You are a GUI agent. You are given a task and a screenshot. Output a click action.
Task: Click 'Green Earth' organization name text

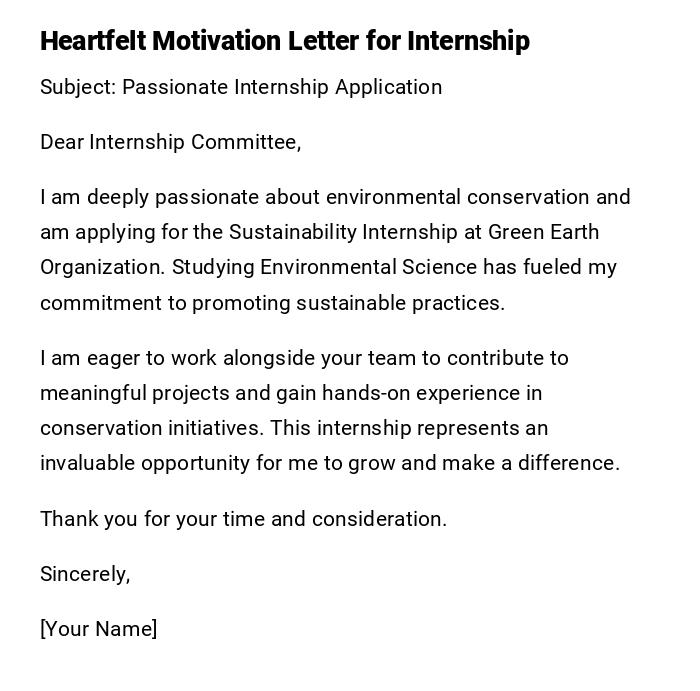click(543, 232)
